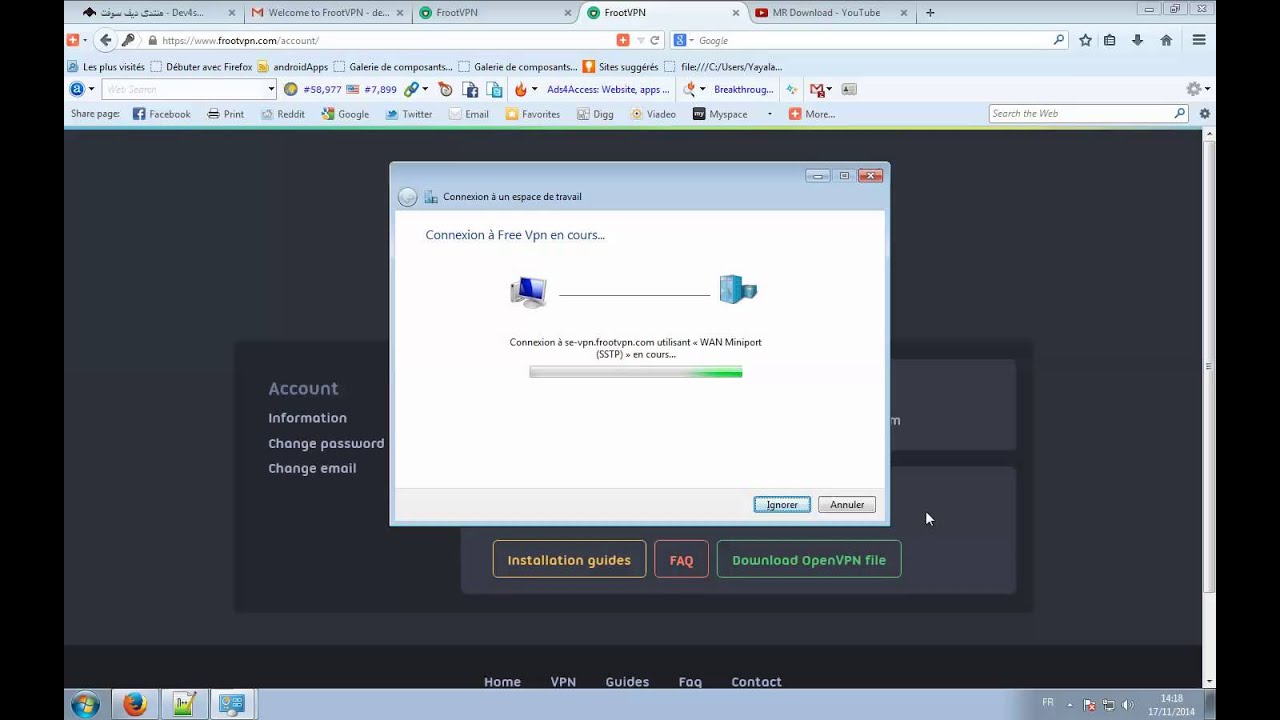Screen dimensions: 1280x720
Task: Click the Google search magnifier icon
Action: [1059, 40]
